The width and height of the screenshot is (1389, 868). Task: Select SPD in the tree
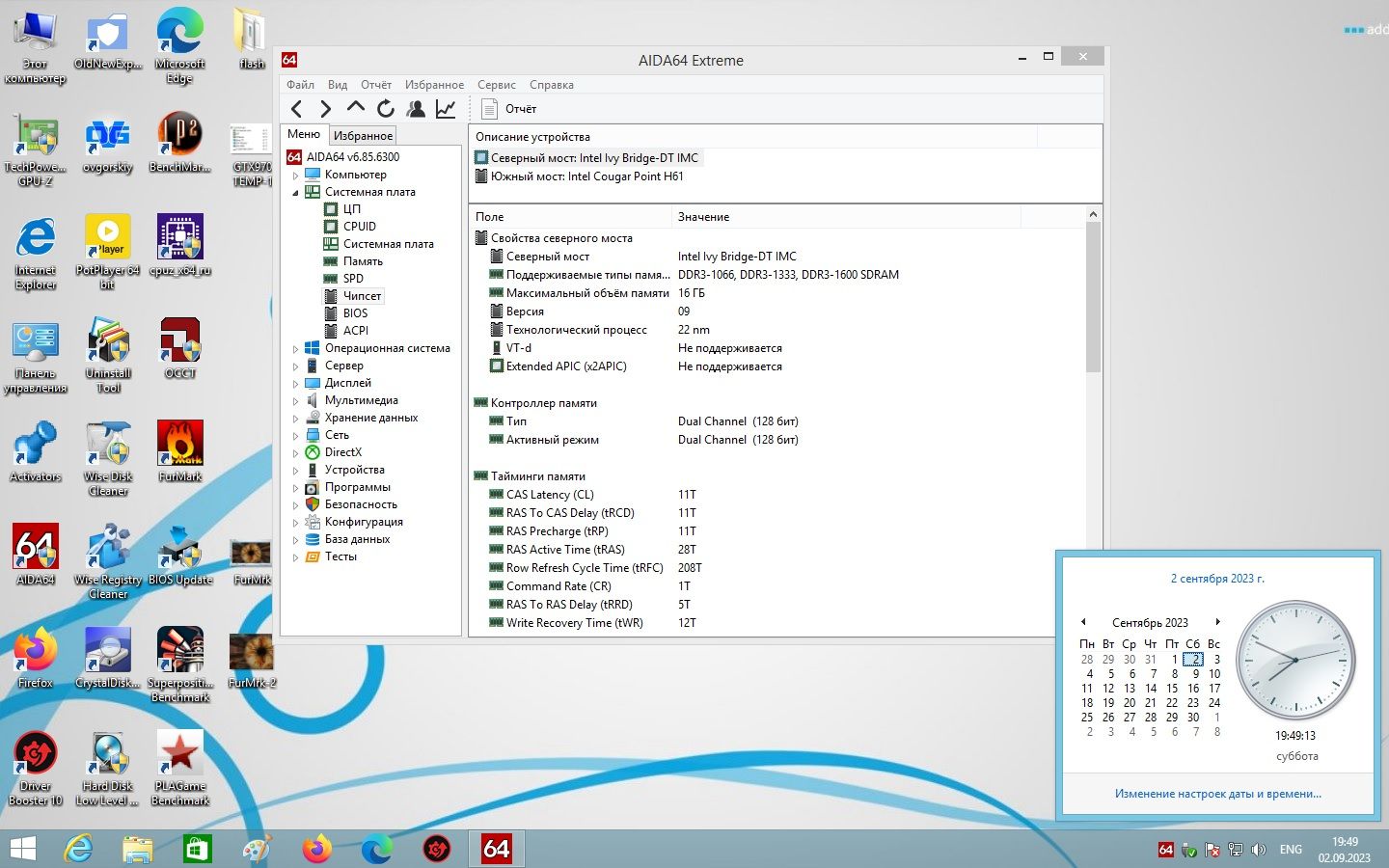point(353,279)
